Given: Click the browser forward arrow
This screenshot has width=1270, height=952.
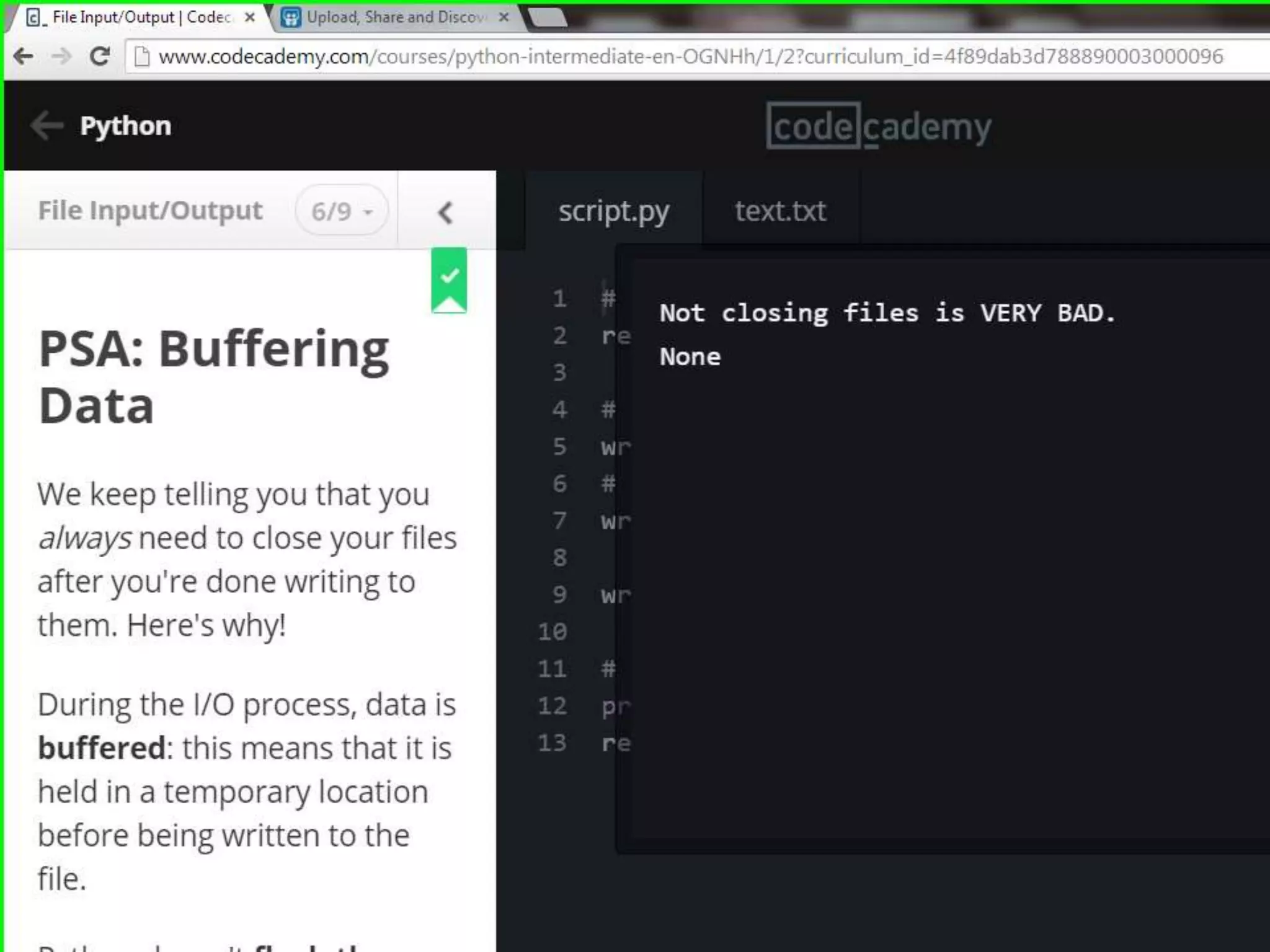Looking at the screenshot, I should pyautogui.click(x=61, y=56).
